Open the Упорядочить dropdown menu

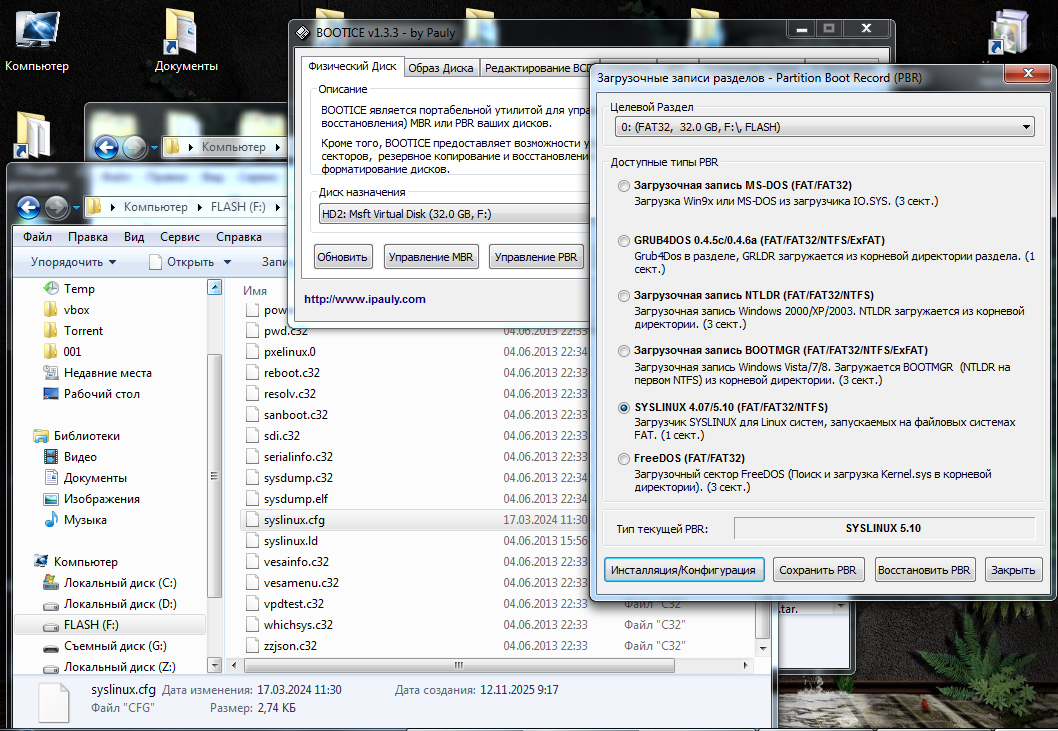[x=73, y=262]
